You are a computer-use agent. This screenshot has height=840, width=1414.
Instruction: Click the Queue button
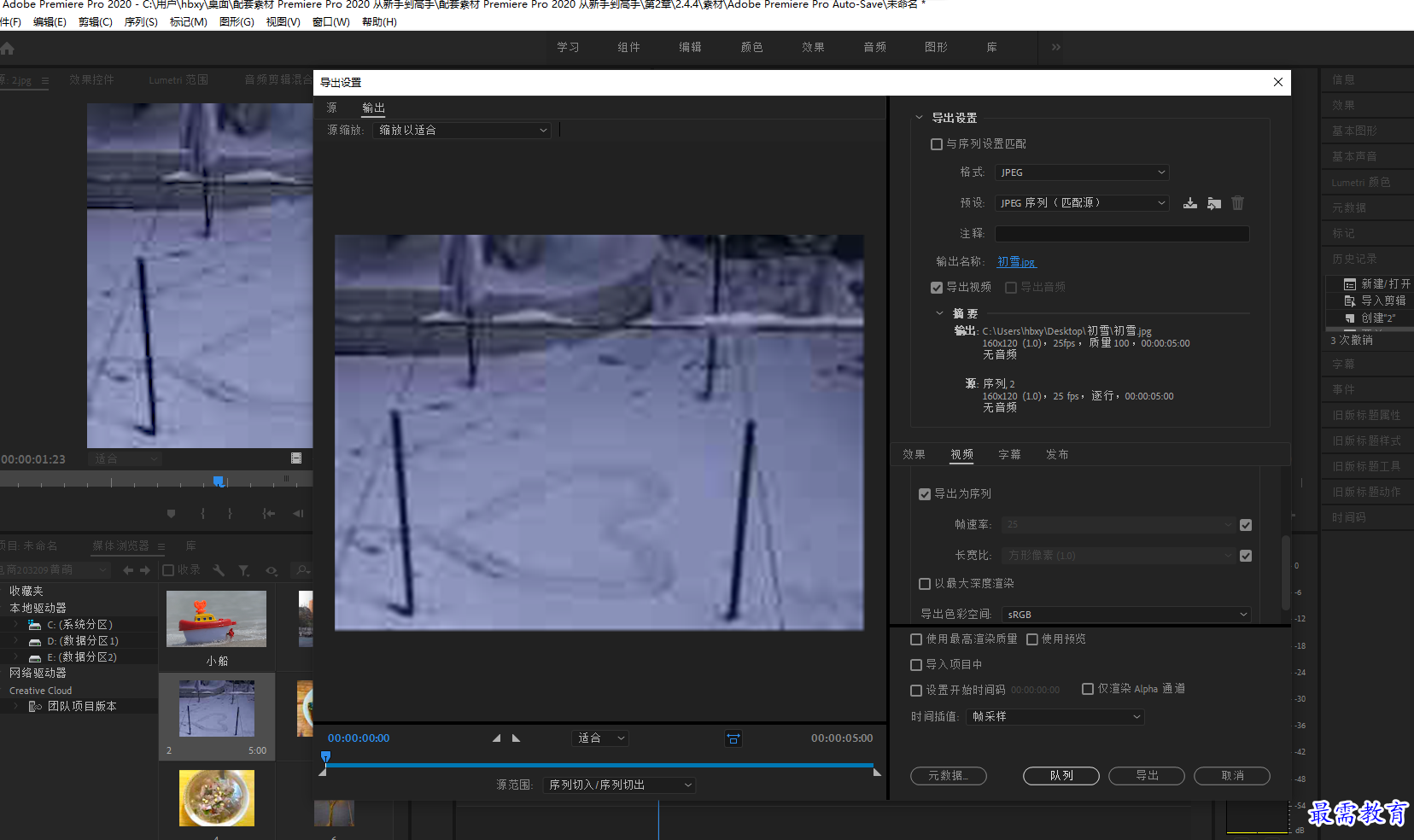1061,776
